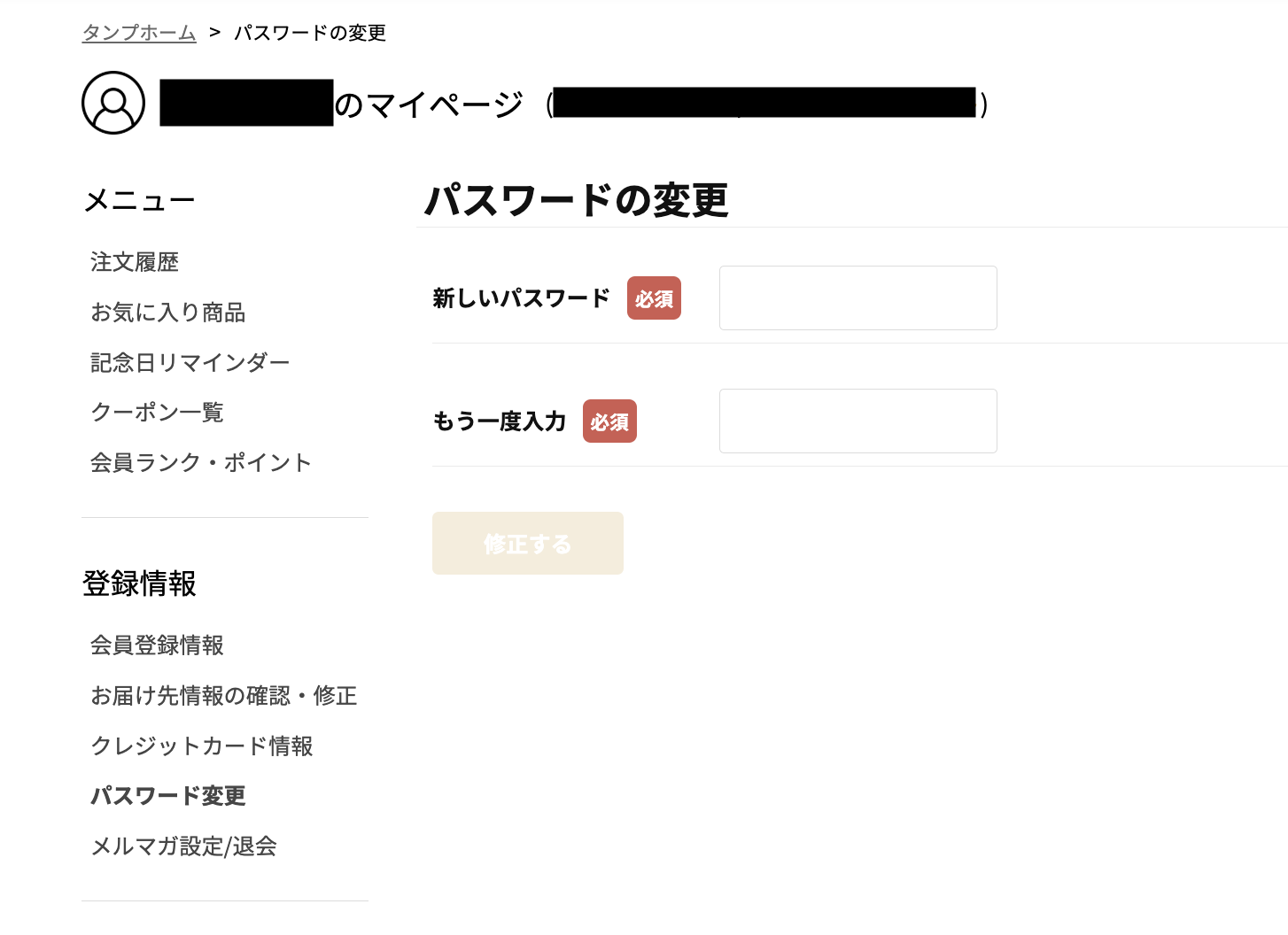The height and width of the screenshot is (935, 1288).
Task: Open メルマガ設定/退会 newsletter settings
Action: (x=183, y=846)
